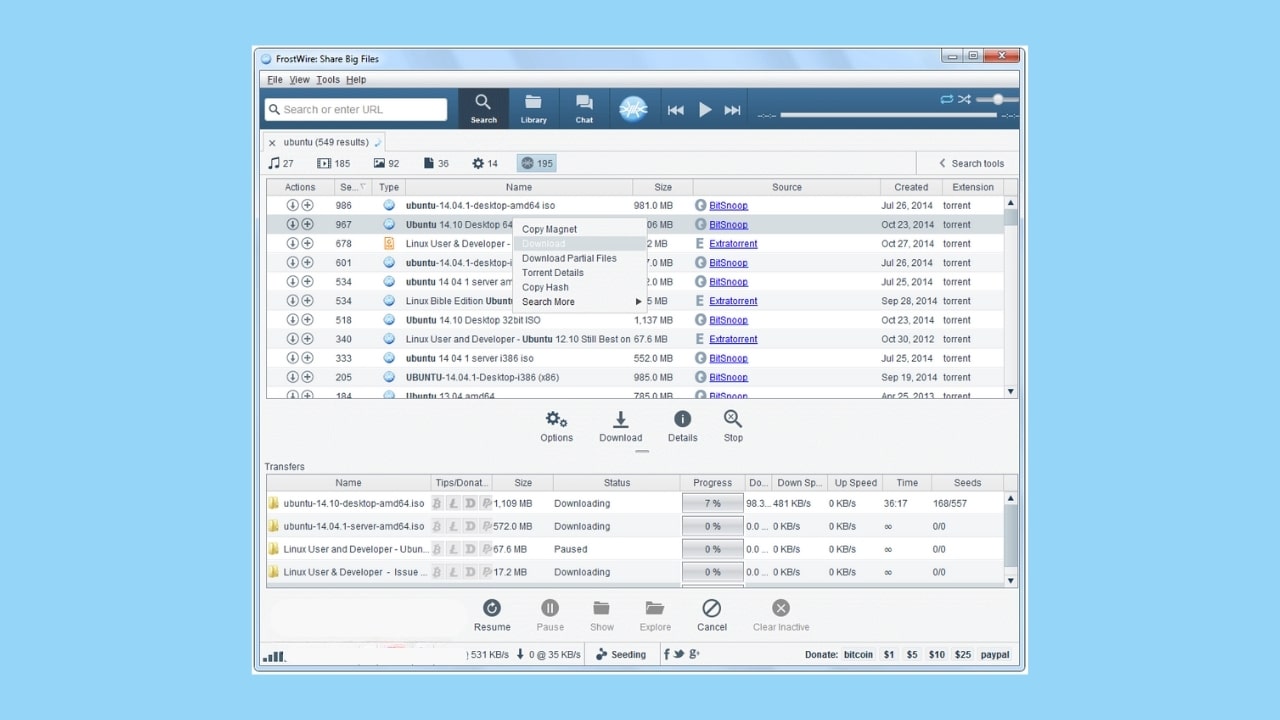
Task: Click the Search or enter URL field
Action: click(356, 109)
